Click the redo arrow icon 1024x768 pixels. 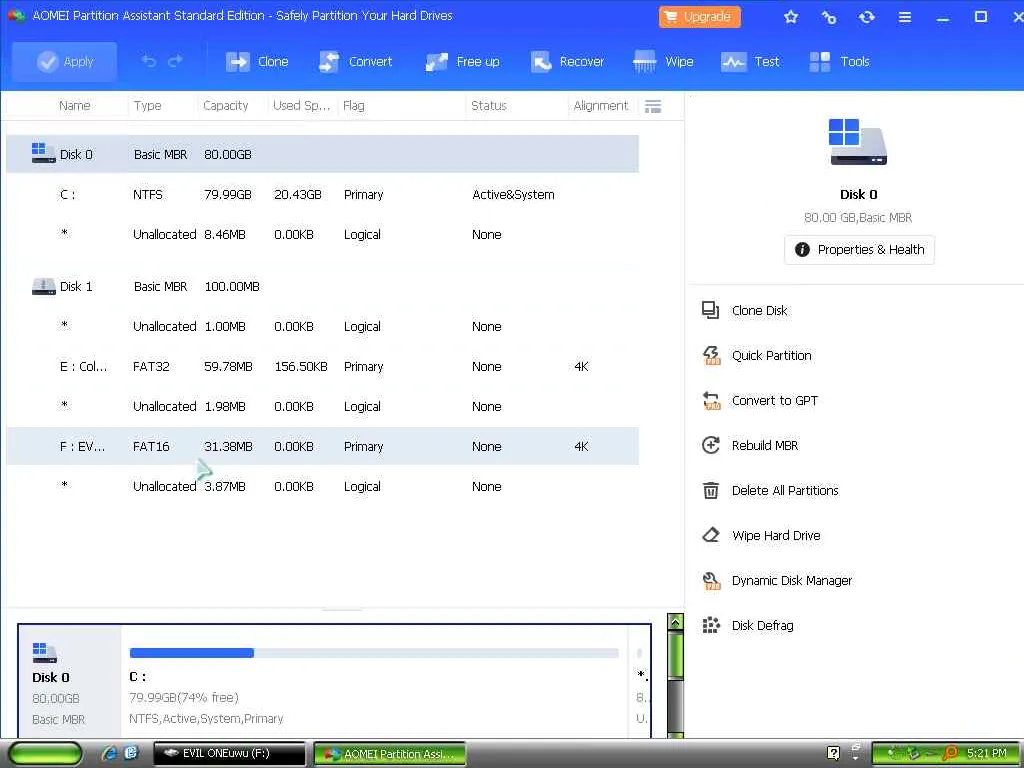pyautogui.click(x=175, y=61)
